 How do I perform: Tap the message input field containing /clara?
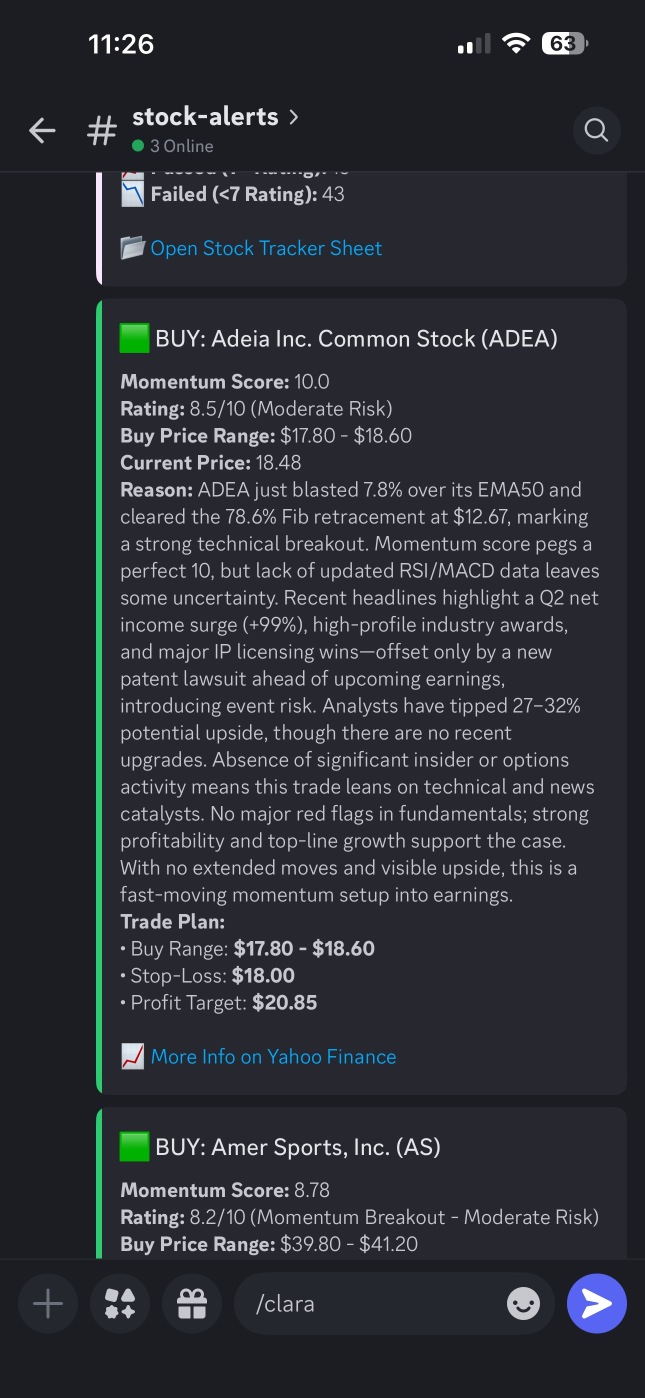(x=394, y=1303)
